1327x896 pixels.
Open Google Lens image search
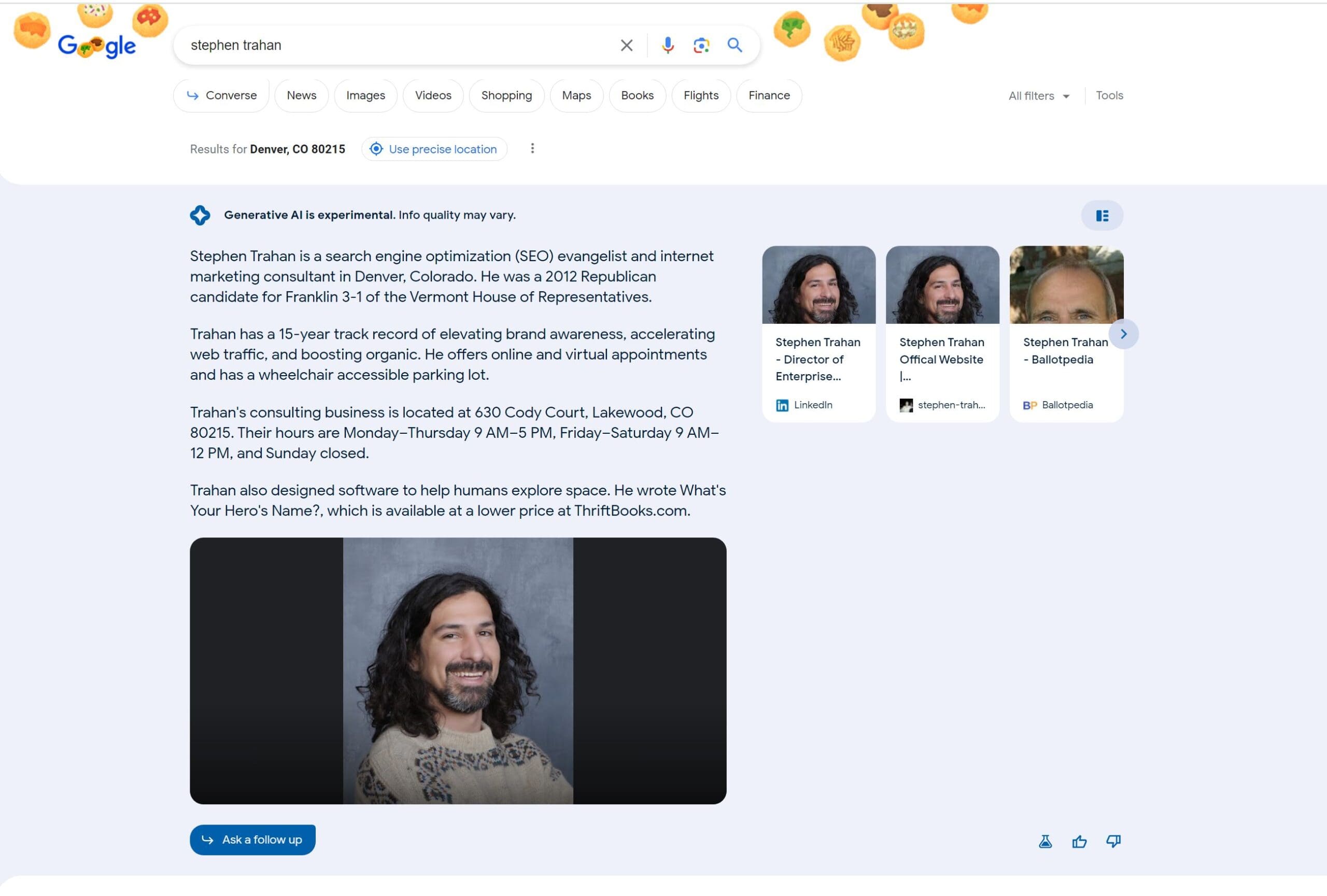click(x=701, y=45)
